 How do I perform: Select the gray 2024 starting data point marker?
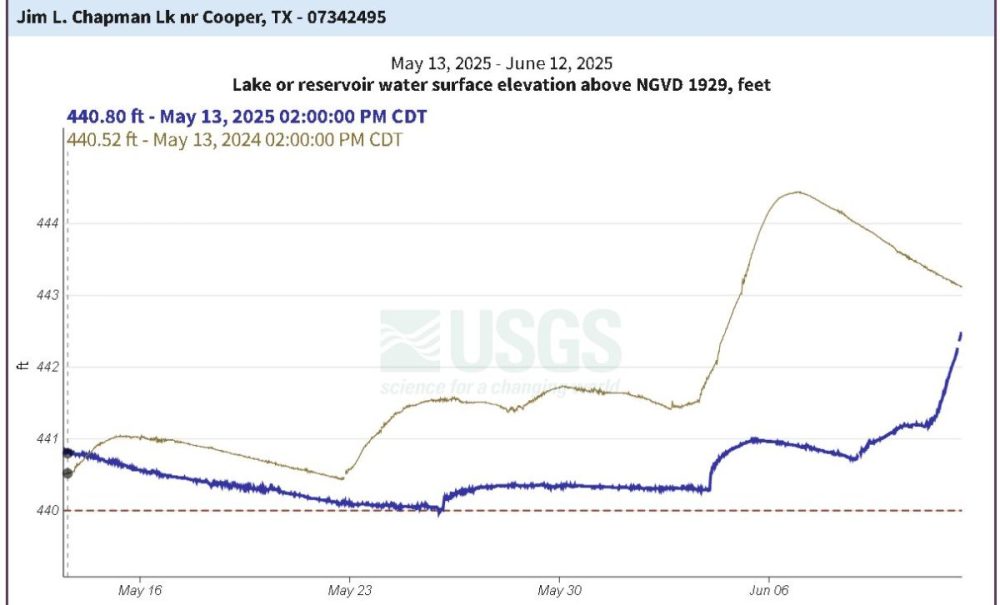click(68, 473)
